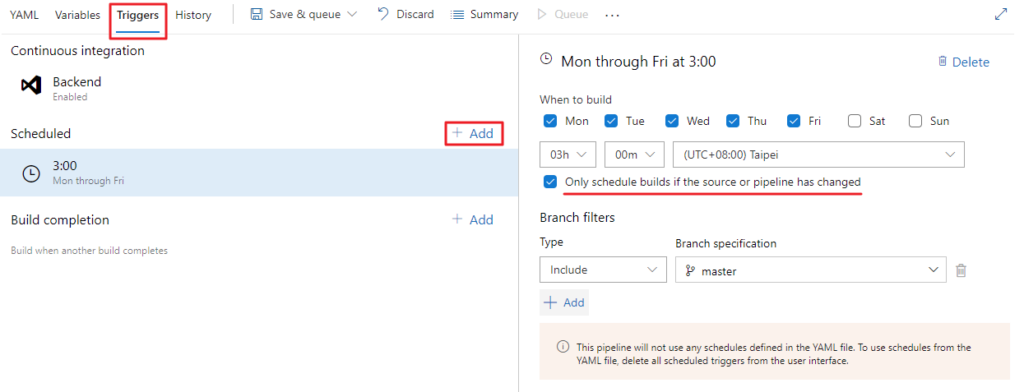Screen dimensions: 1024x392
Task: Open the master branch specification combo box
Action: 810,270
